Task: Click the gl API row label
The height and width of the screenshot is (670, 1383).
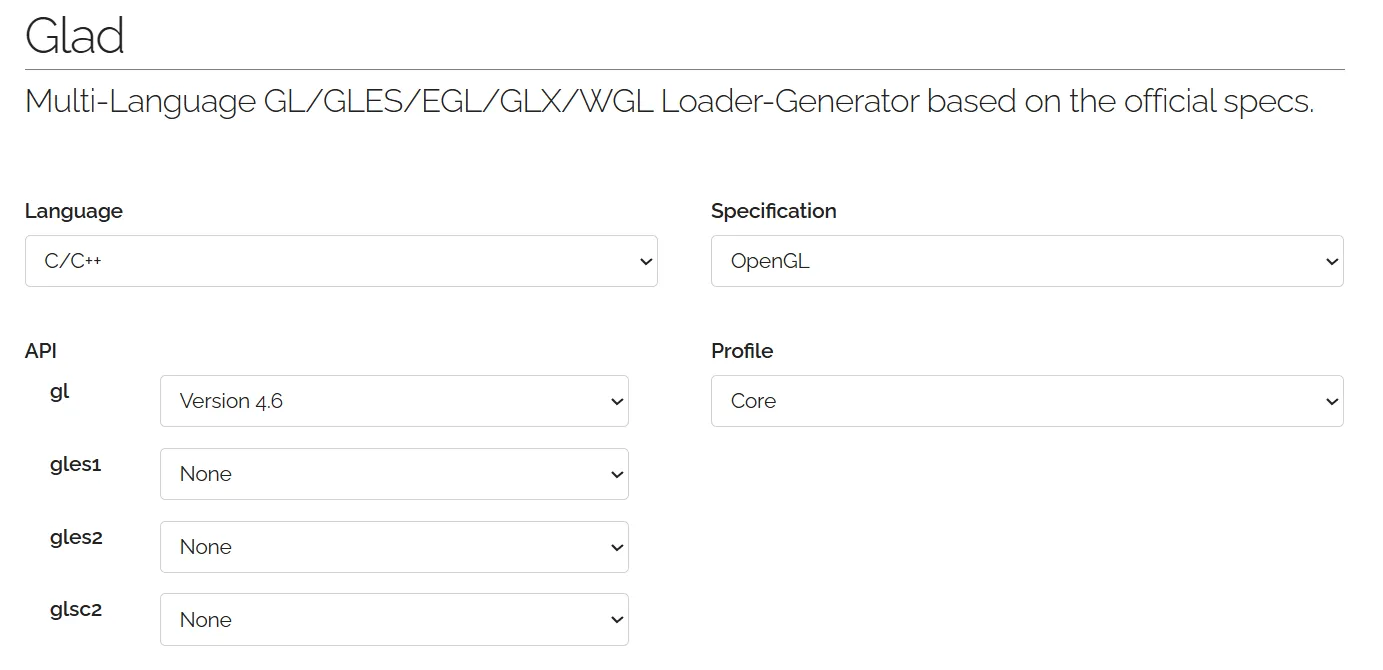Action: [x=59, y=391]
